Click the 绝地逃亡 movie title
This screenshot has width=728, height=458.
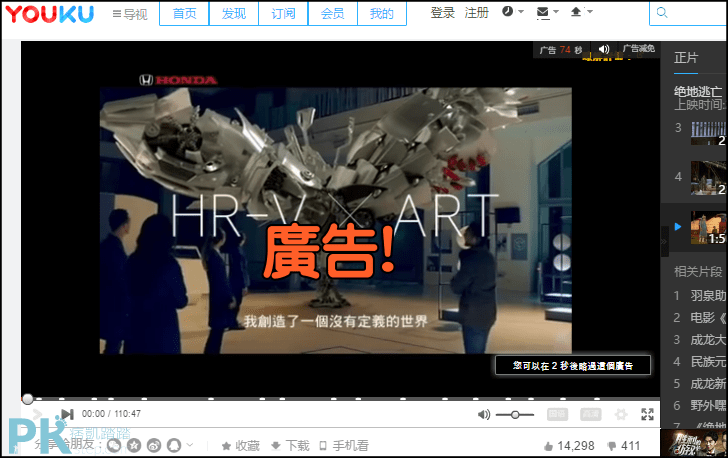pyautogui.click(x=698, y=91)
